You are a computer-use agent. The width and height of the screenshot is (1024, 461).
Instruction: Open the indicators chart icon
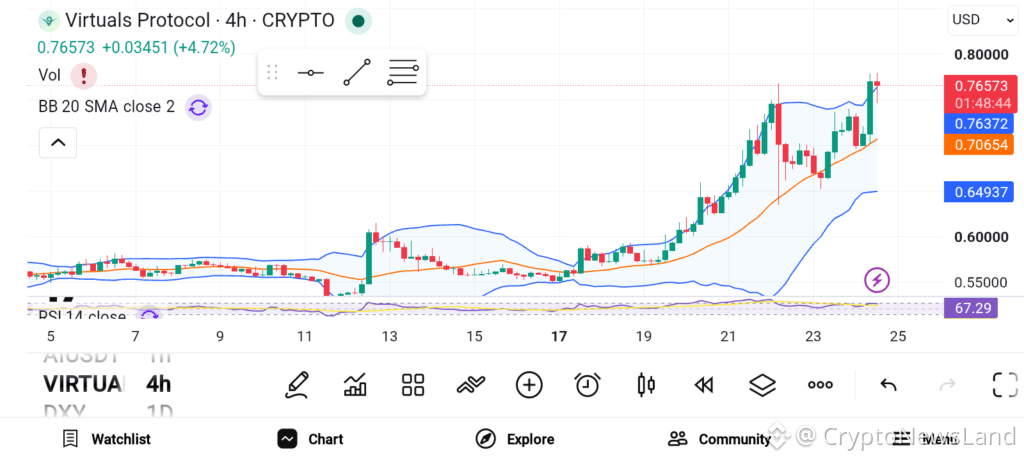[x=355, y=385]
